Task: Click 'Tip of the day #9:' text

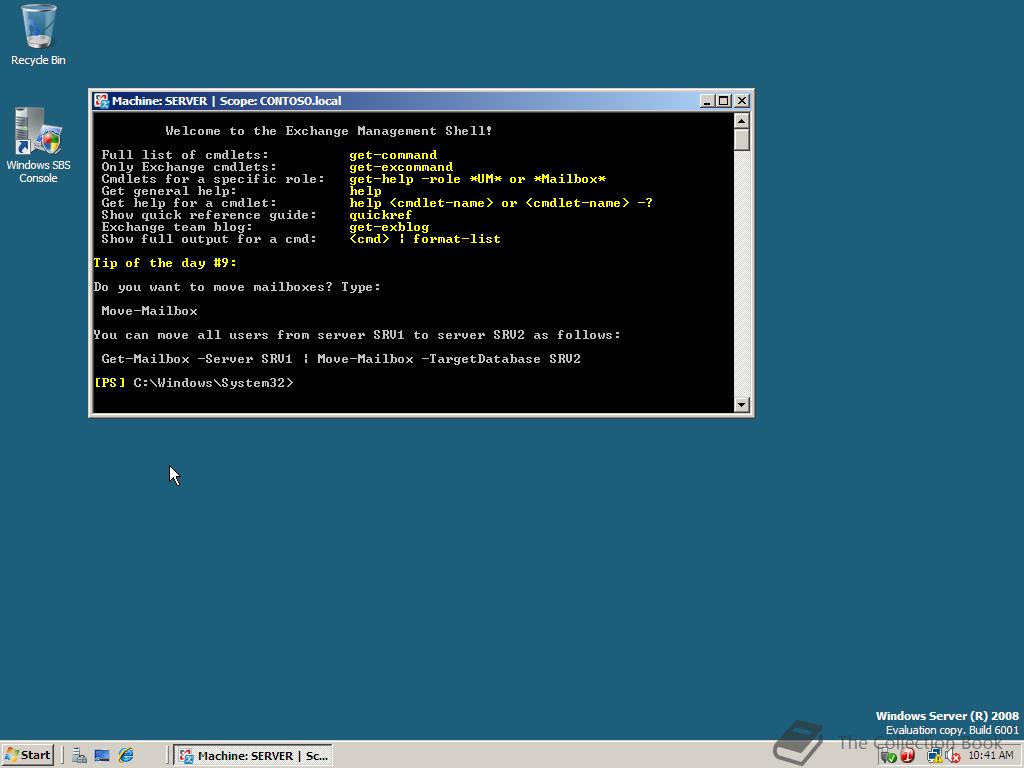Action: (165, 263)
